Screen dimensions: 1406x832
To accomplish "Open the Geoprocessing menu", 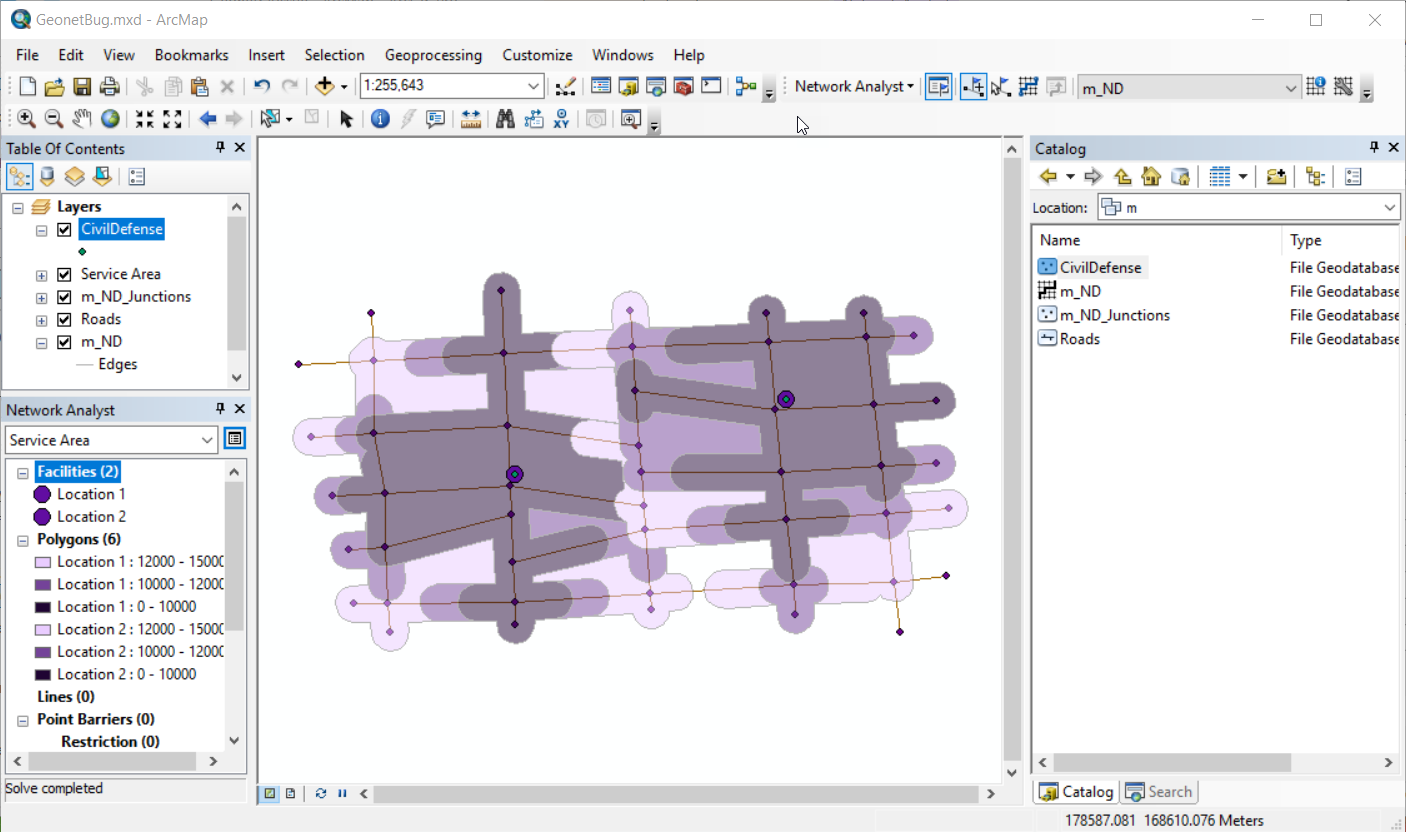I will [432, 55].
